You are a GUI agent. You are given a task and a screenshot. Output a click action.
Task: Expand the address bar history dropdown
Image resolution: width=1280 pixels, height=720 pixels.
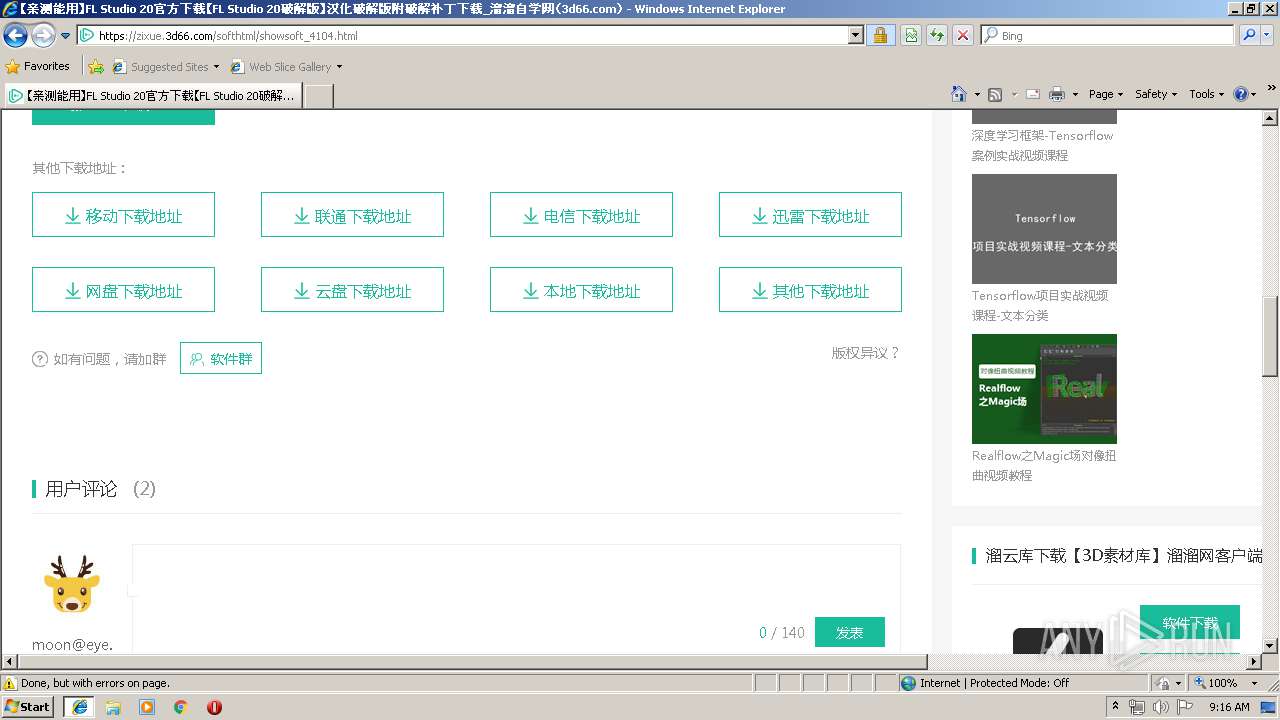pyautogui.click(x=856, y=36)
